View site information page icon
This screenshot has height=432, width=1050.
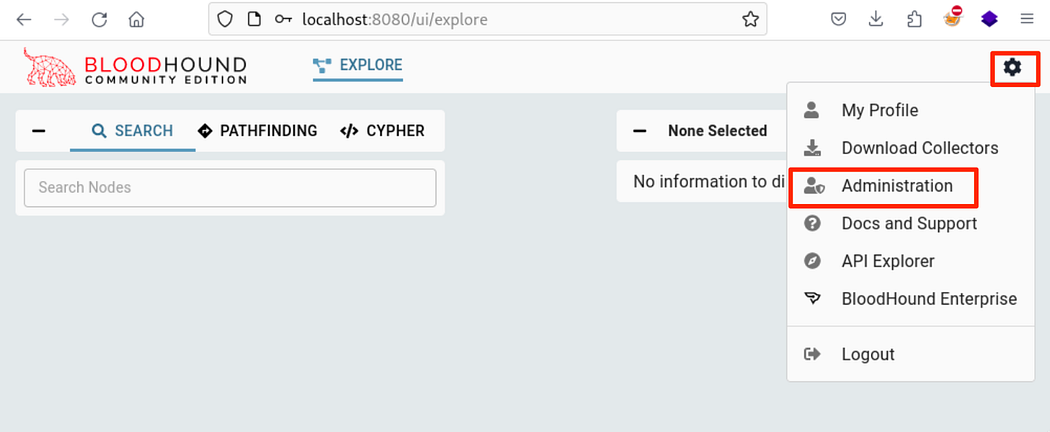pyautogui.click(x=254, y=19)
